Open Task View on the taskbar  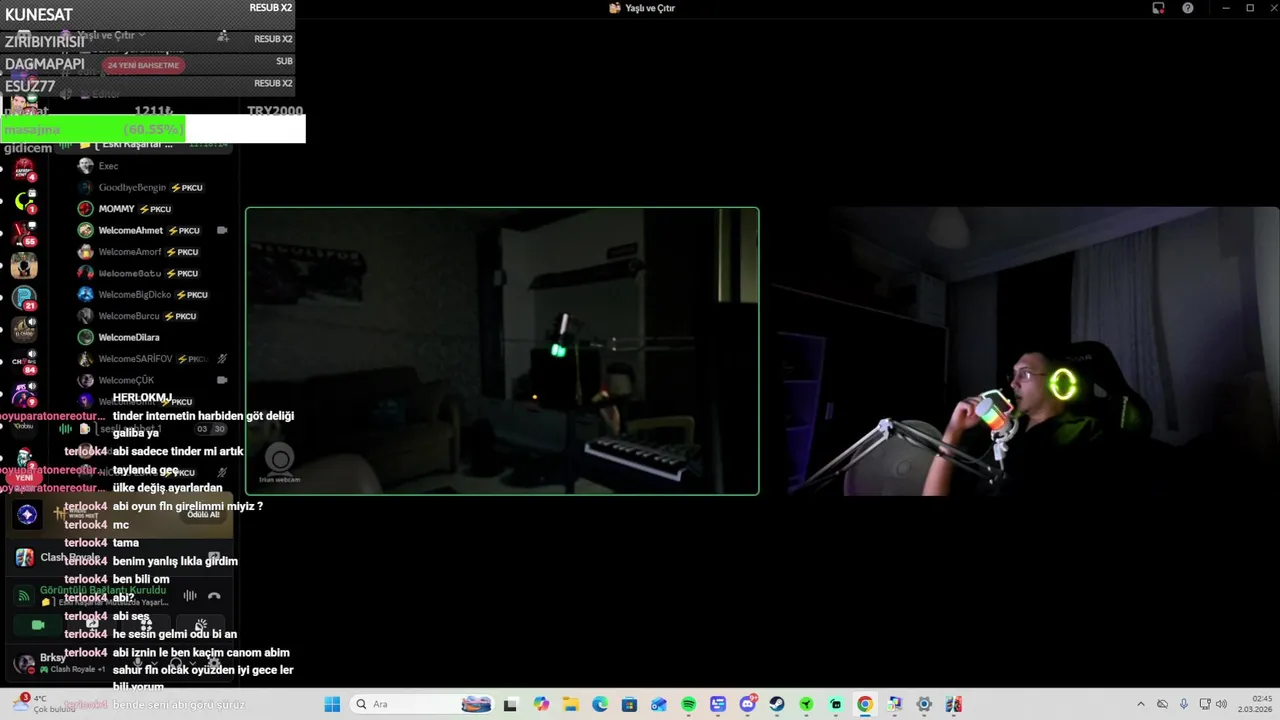tap(511, 704)
